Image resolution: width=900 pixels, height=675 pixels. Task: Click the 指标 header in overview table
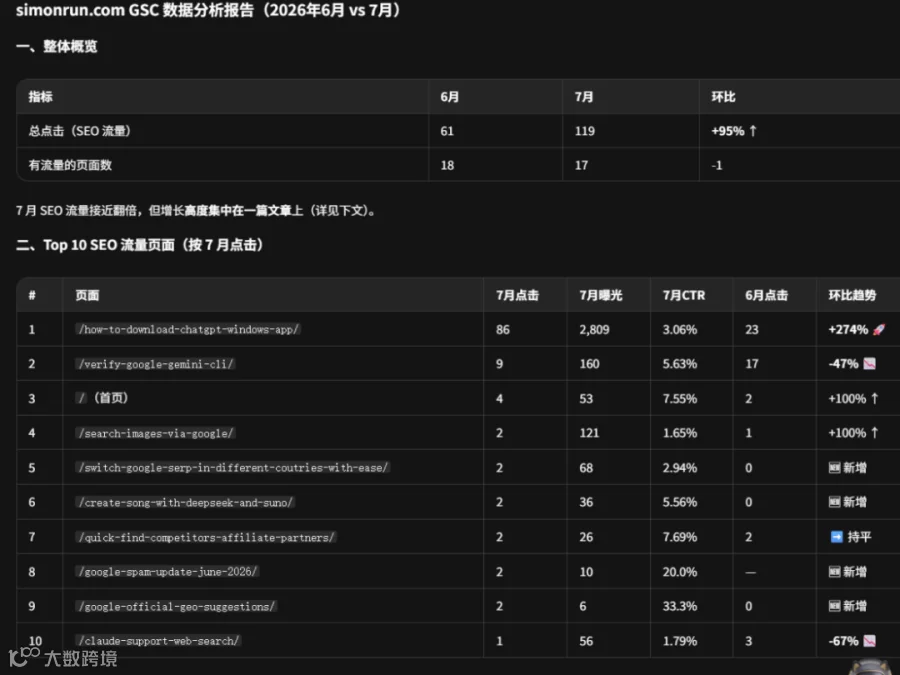pyautogui.click(x=41, y=96)
